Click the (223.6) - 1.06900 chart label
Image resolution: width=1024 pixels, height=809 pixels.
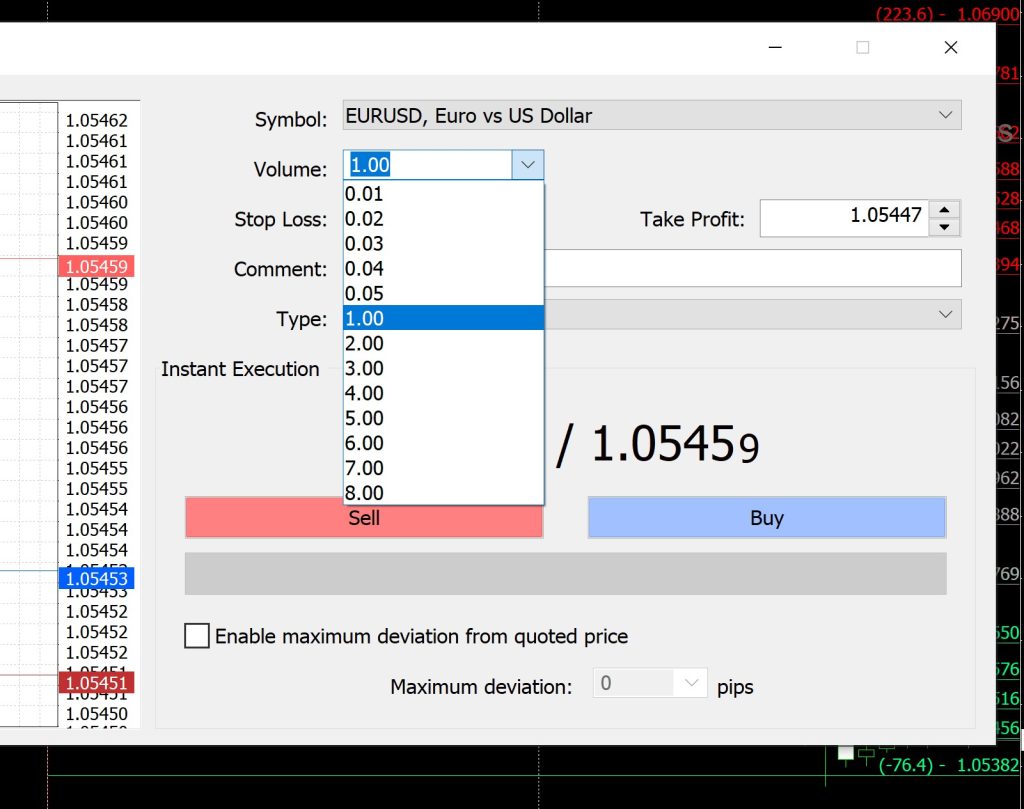tap(948, 14)
